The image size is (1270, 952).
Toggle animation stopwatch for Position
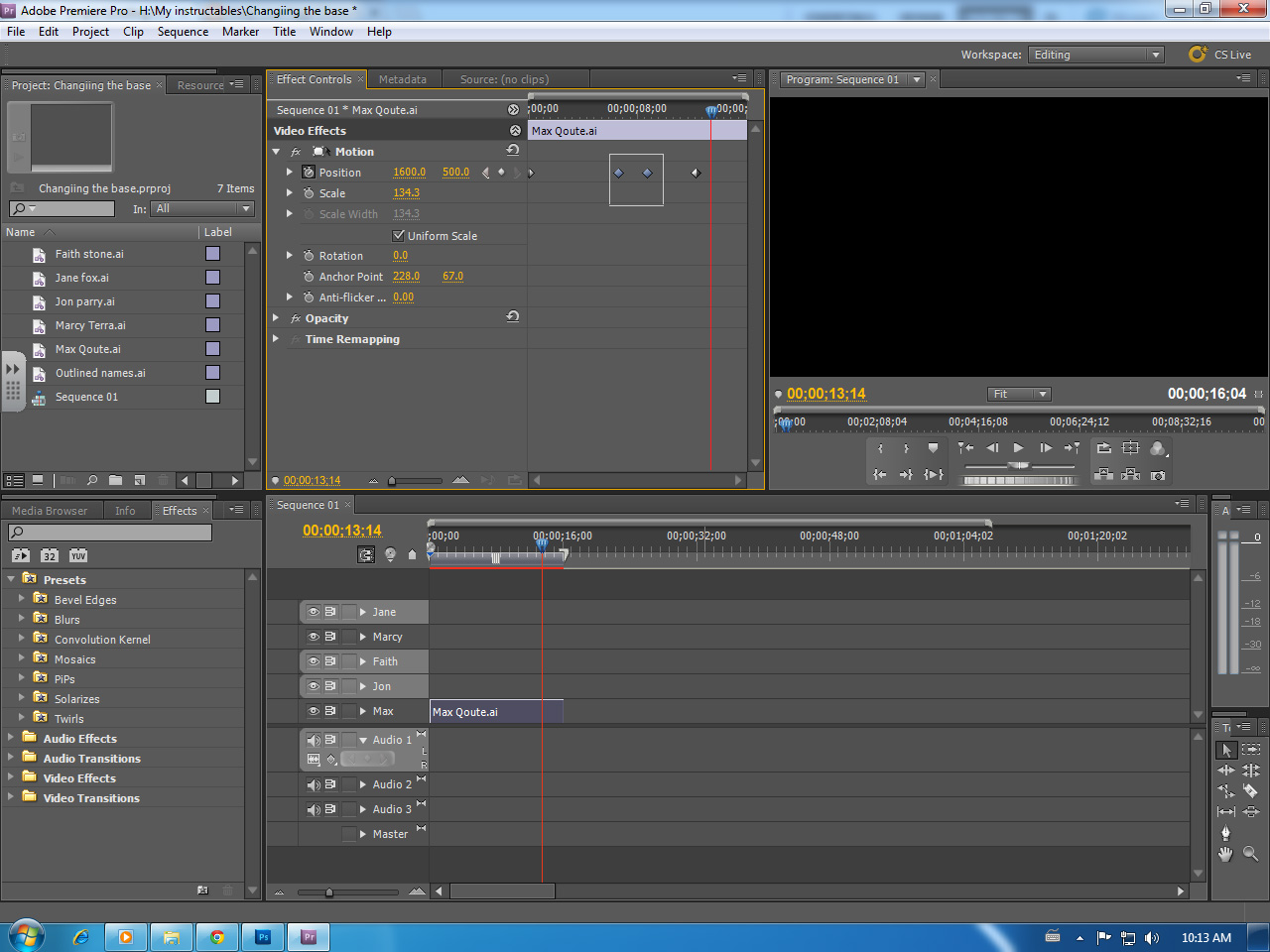[309, 172]
